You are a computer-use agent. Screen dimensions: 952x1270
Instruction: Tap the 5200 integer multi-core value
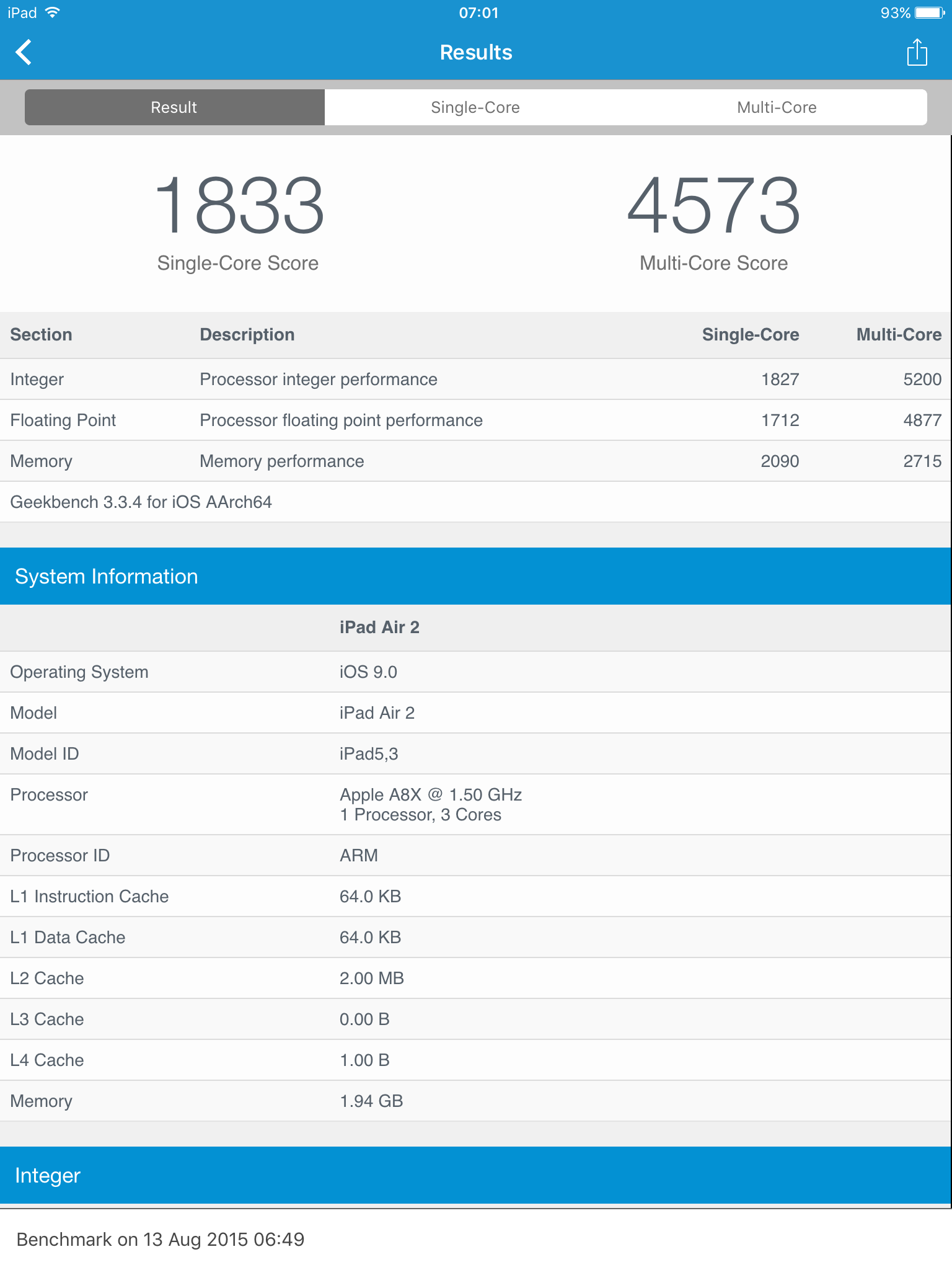(x=922, y=380)
